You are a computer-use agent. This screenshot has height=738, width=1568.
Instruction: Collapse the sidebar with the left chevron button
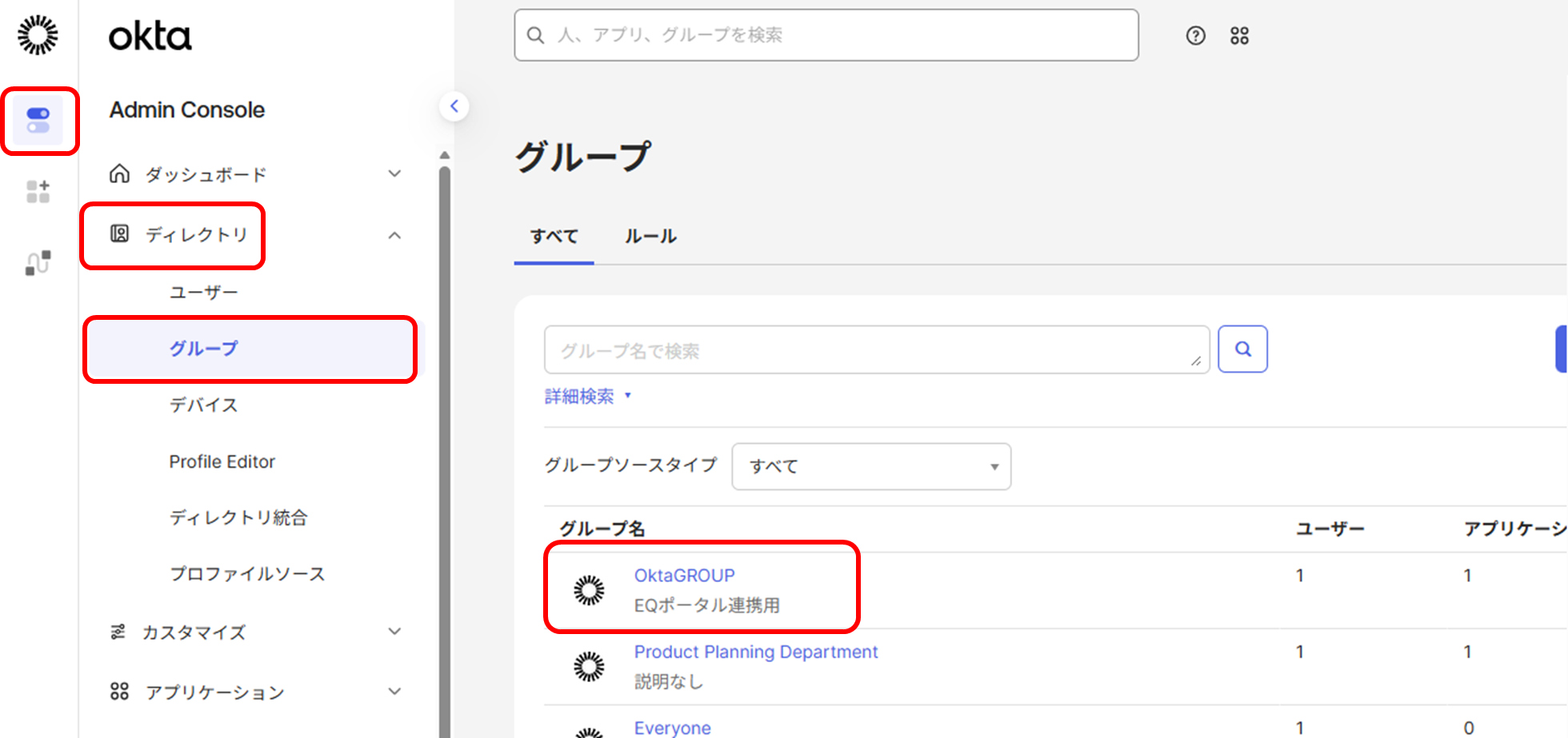pos(454,106)
